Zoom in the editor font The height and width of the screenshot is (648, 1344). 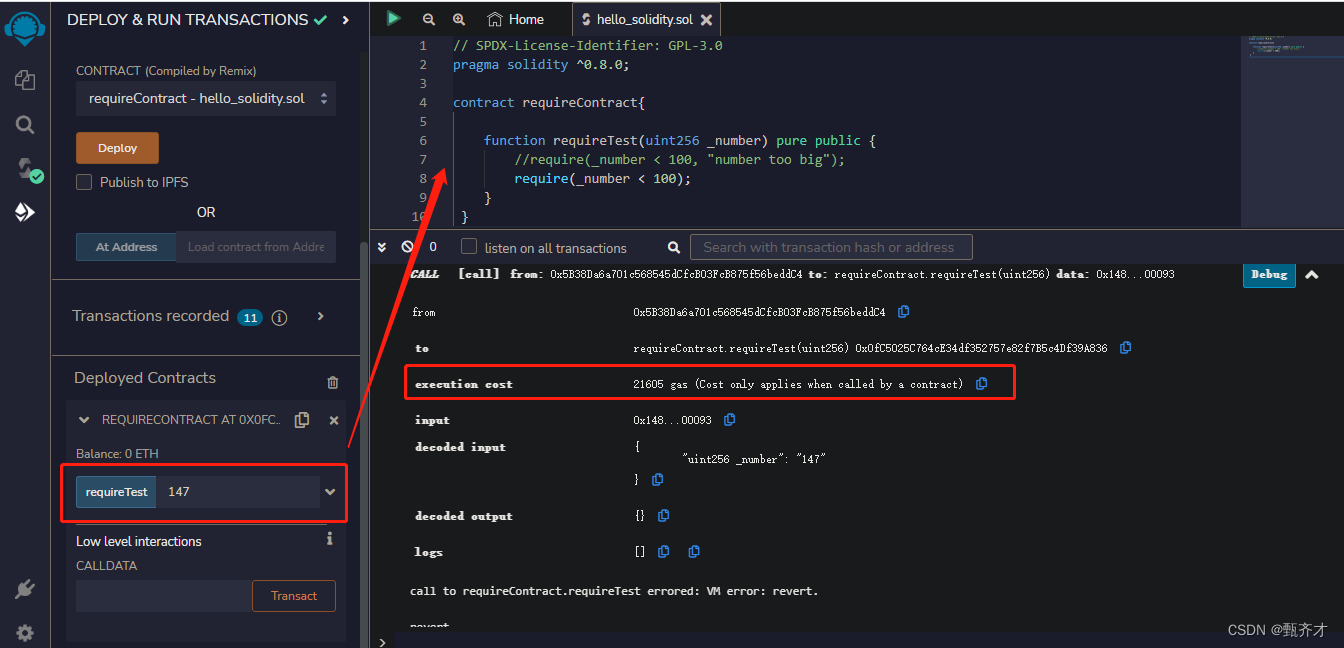[x=459, y=19]
